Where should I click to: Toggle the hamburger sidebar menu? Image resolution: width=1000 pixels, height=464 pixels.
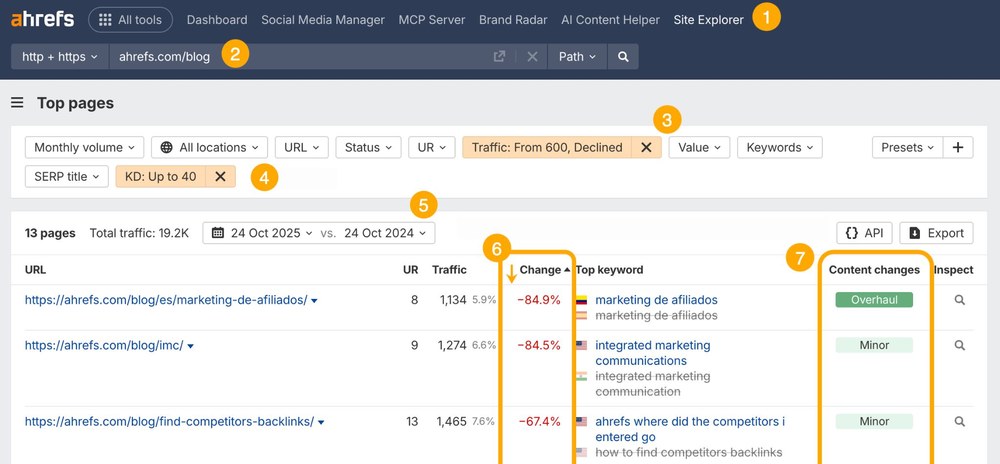coord(17,103)
